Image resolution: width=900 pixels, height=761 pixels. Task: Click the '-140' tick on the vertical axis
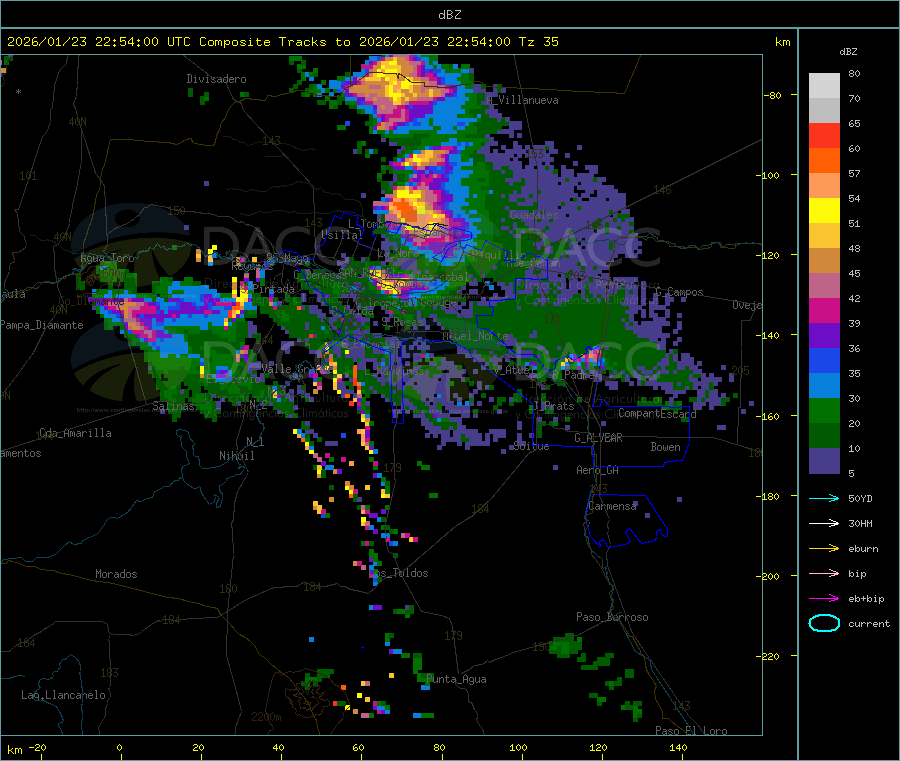(x=770, y=335)
